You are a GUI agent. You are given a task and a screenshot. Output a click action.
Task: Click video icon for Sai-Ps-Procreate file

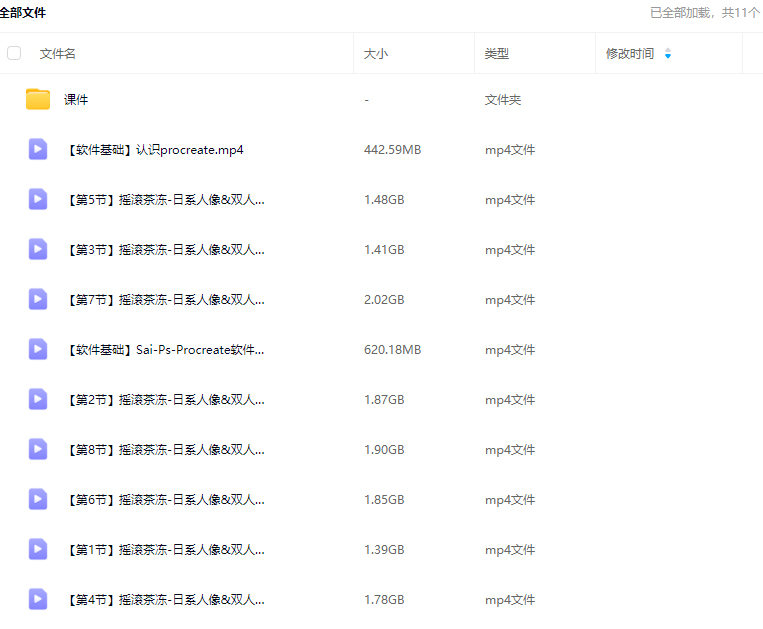point(38,349)
